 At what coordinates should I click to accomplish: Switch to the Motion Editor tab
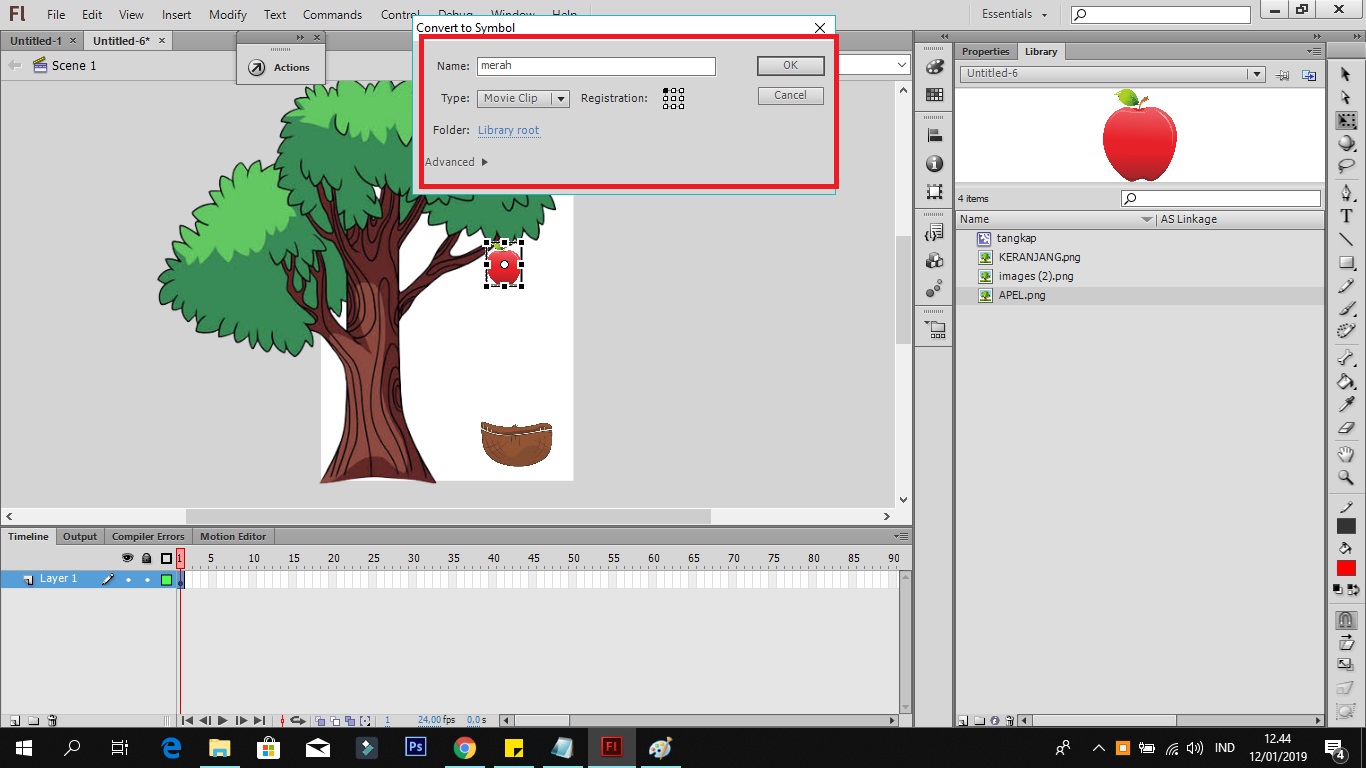pyautogui.click(x=232, y=536)
